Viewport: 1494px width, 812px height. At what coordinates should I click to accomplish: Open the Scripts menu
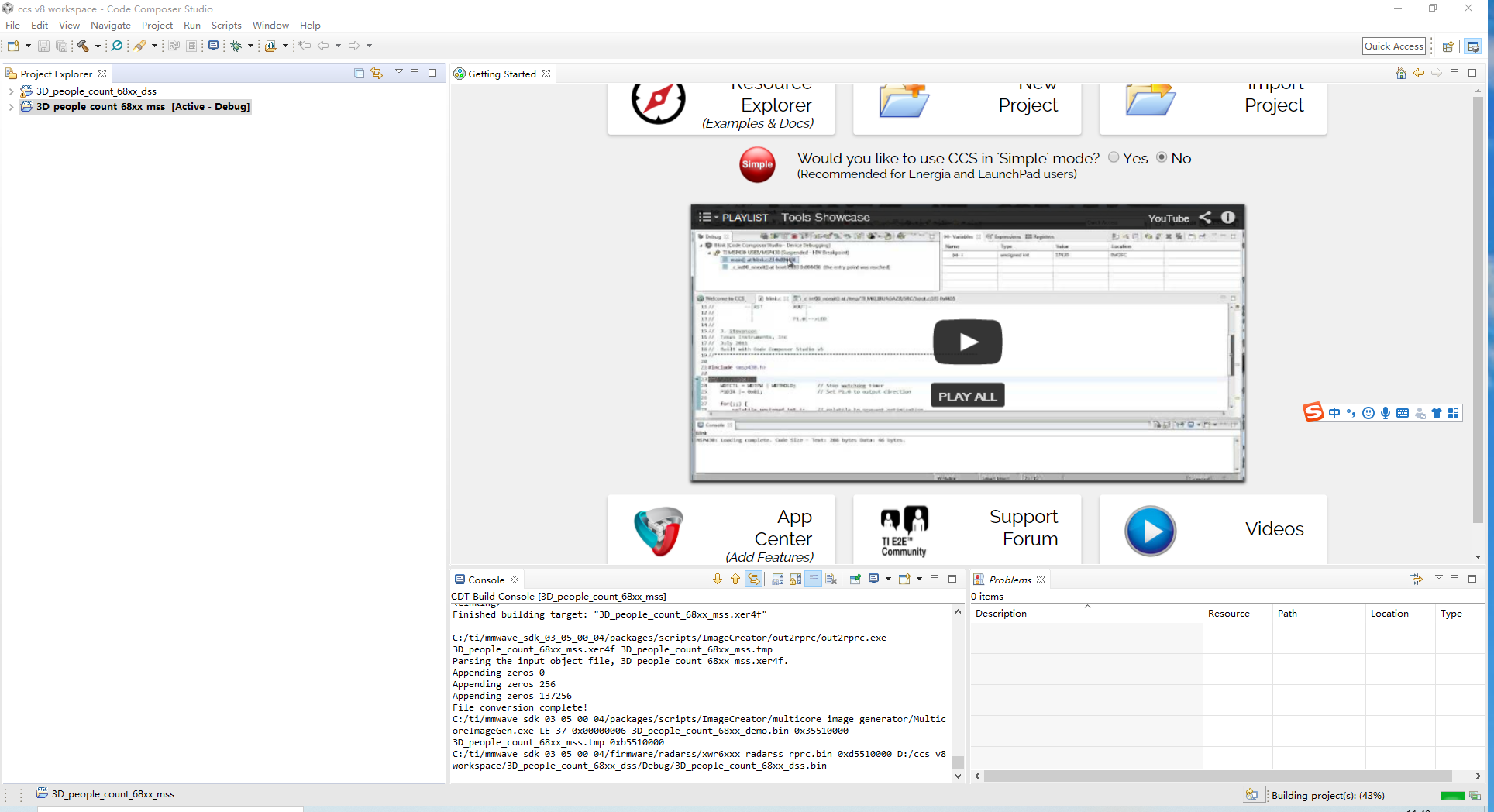click(226, 26)
